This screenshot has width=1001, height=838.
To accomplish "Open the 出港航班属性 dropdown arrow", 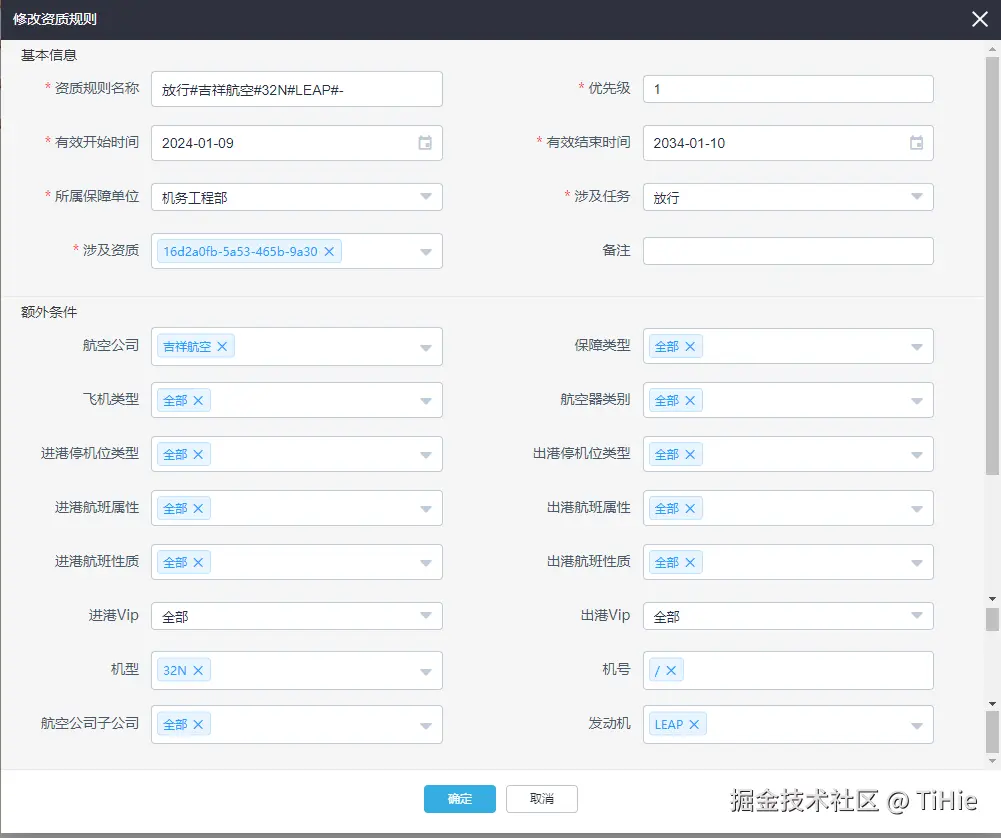I will tap(917, 509).
